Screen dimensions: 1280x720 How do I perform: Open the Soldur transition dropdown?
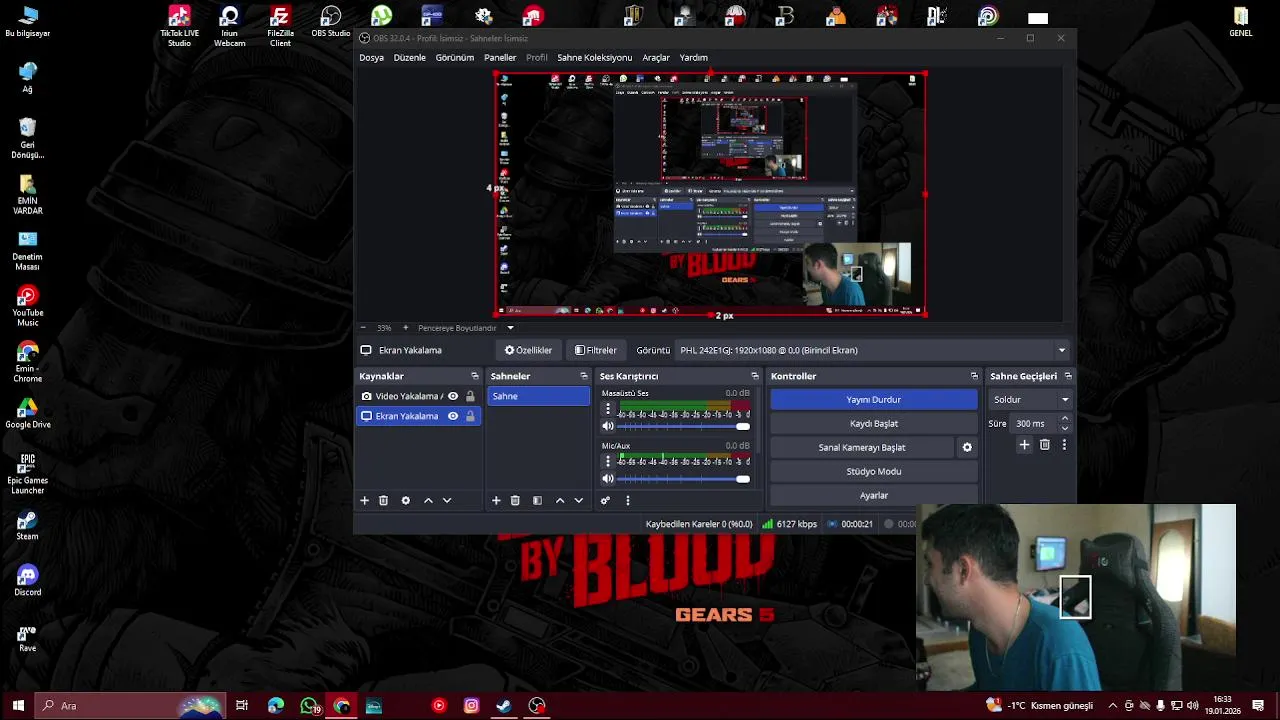tap(1031, 399)
